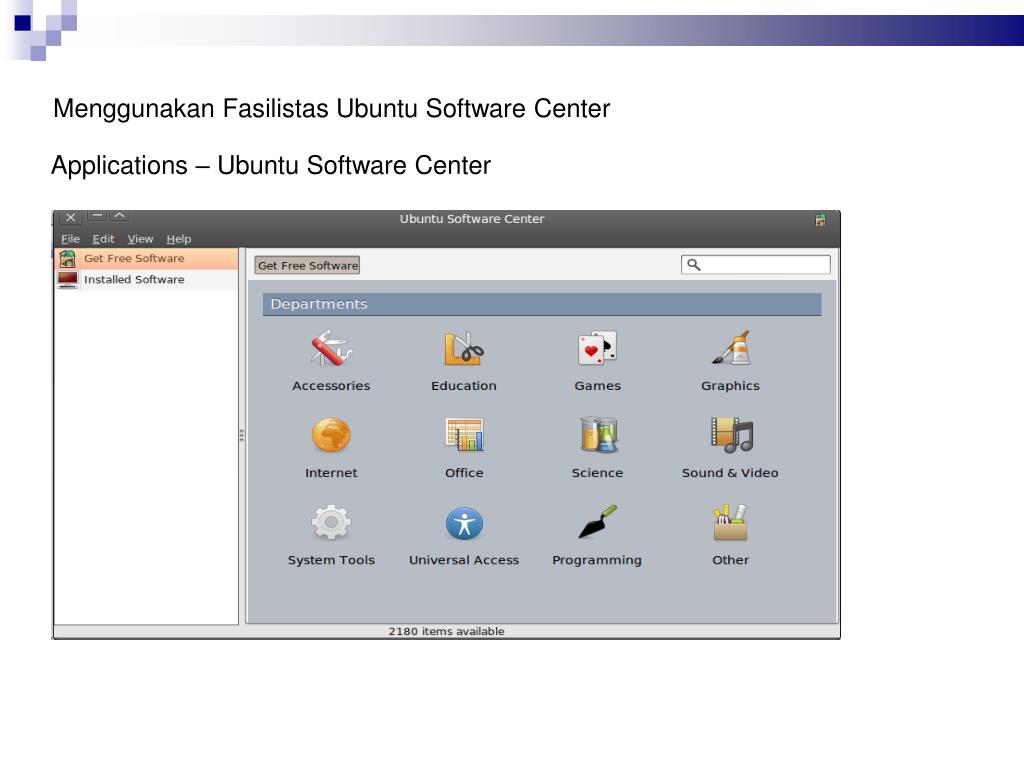Open the Programming trowel icon
Screen dimensions: 1024x768
click(598, 522)
